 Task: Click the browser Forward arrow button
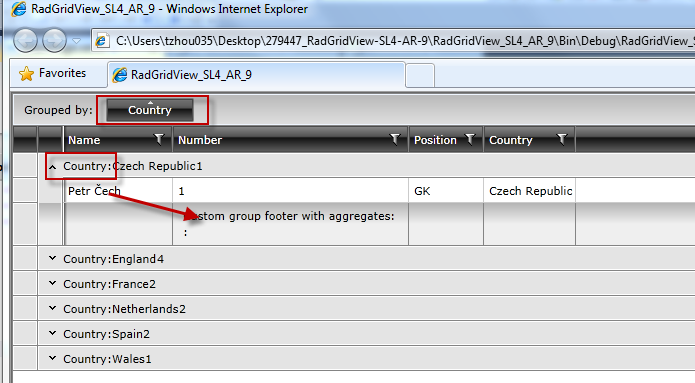click(x=54, y=40)
